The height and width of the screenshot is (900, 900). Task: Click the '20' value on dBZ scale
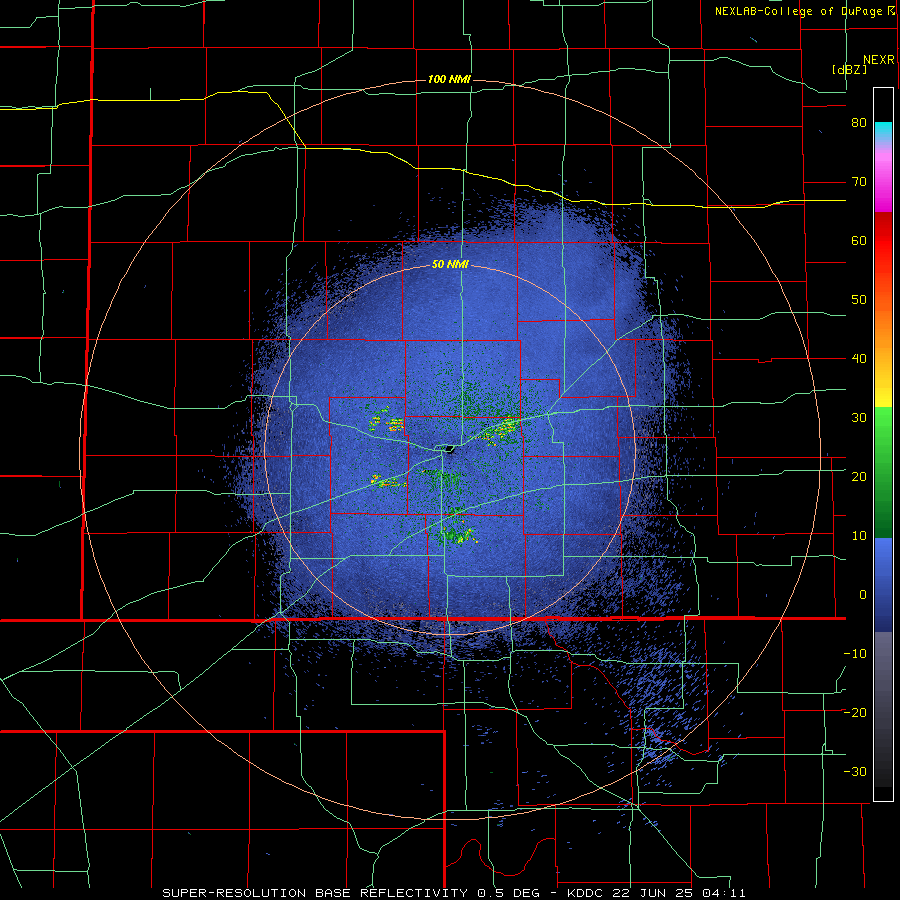click(x=859, y=476)
